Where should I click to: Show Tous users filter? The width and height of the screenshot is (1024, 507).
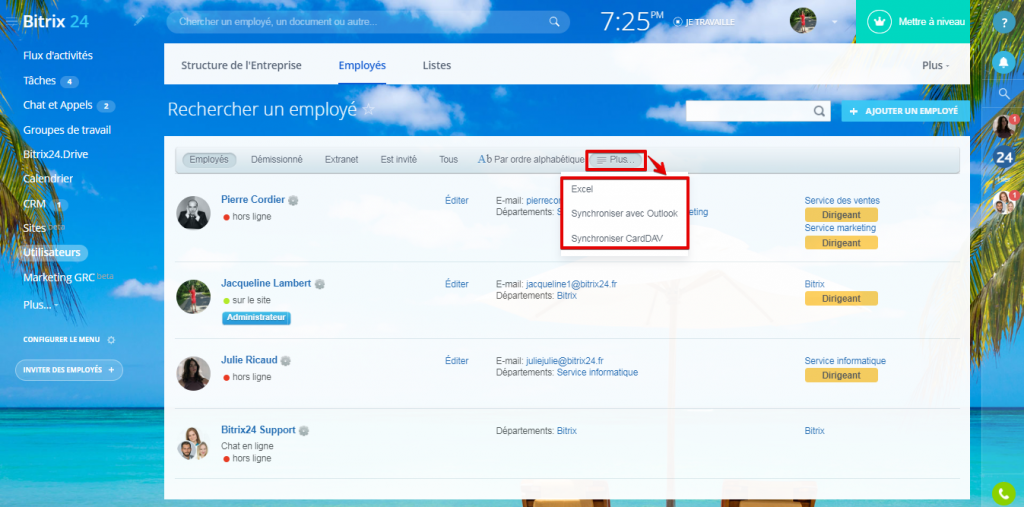coord(449,159)
